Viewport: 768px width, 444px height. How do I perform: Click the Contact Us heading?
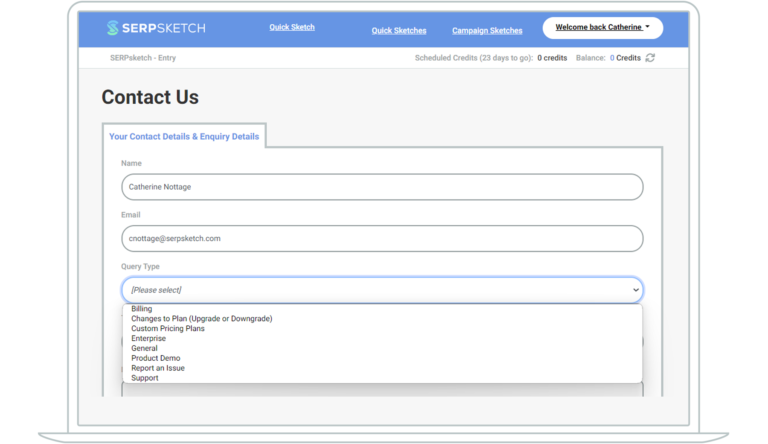150,97
